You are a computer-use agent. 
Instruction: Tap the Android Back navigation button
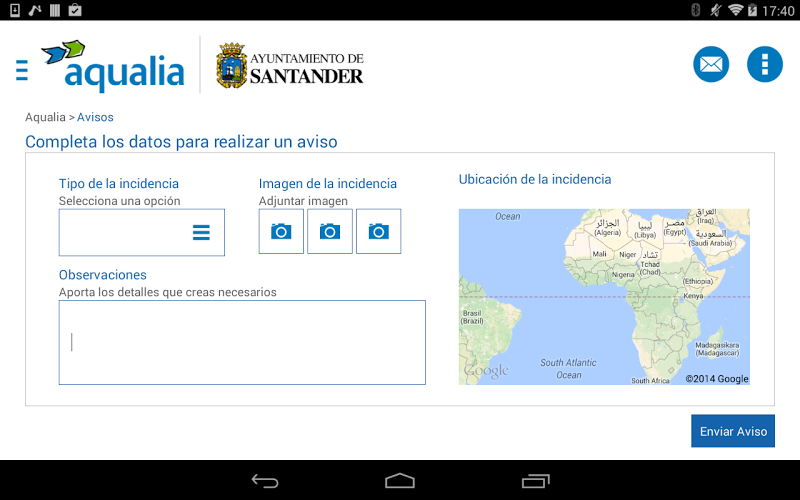pyautogui.click(x=265, y=481)
